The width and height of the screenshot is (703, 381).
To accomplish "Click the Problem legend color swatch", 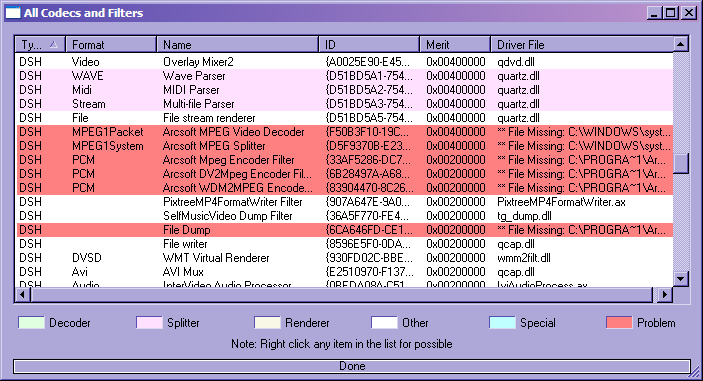I will (619, 323).
